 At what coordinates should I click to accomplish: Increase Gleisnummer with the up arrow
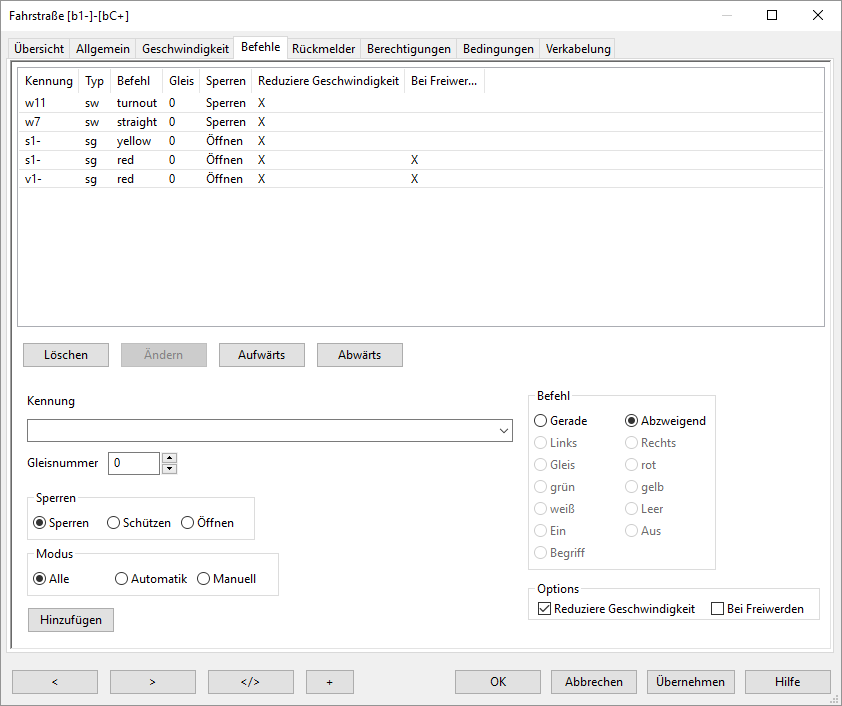[x=169, y=458]
